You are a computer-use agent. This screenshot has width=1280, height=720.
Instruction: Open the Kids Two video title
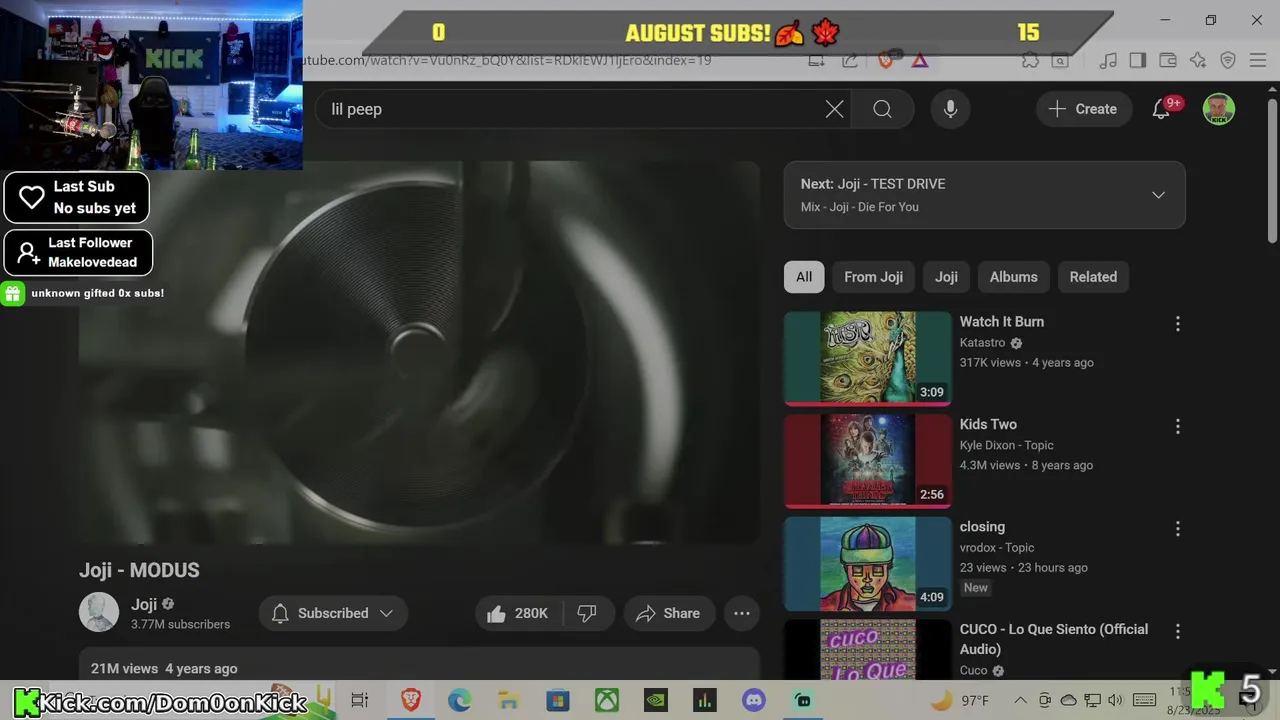[988, 424]
